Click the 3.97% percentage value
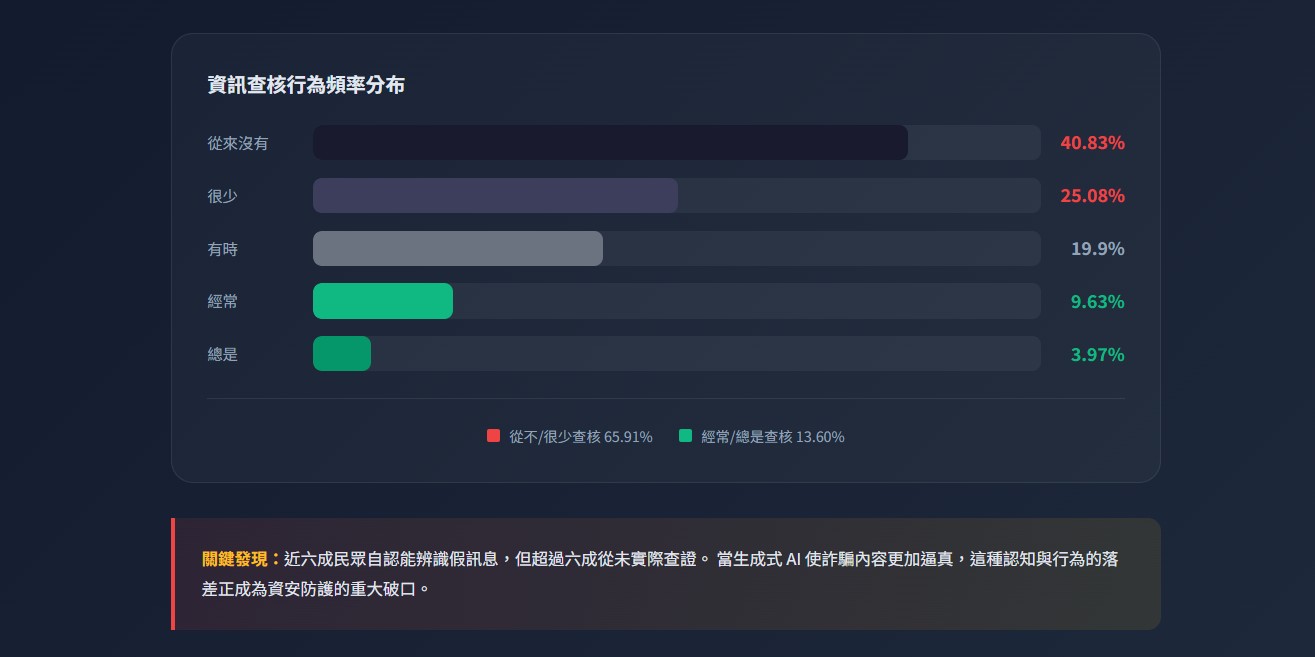This screenshot has width=1315, height=657. (1097, 355)
